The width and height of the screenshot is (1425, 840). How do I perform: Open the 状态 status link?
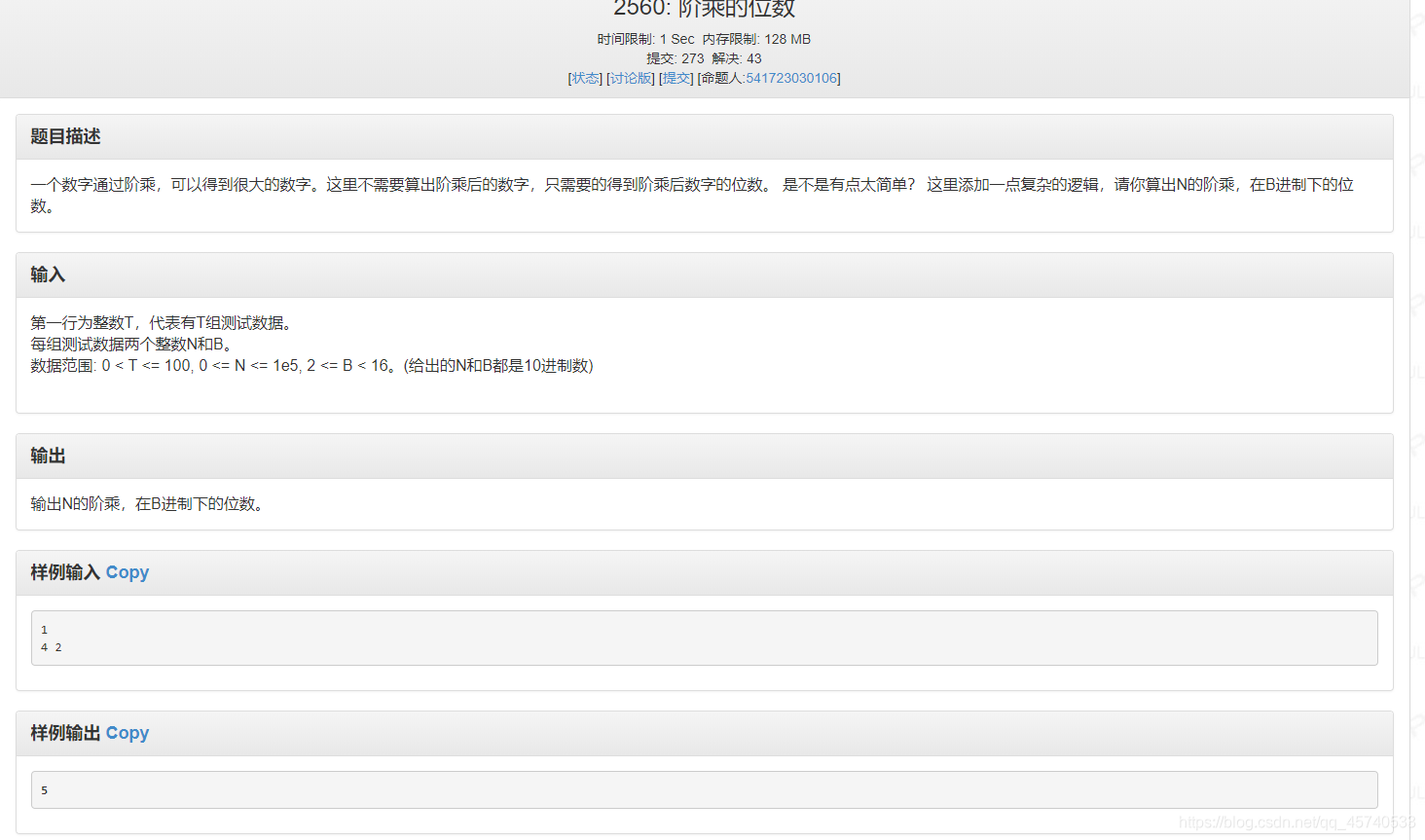click(x=585, y=78)
